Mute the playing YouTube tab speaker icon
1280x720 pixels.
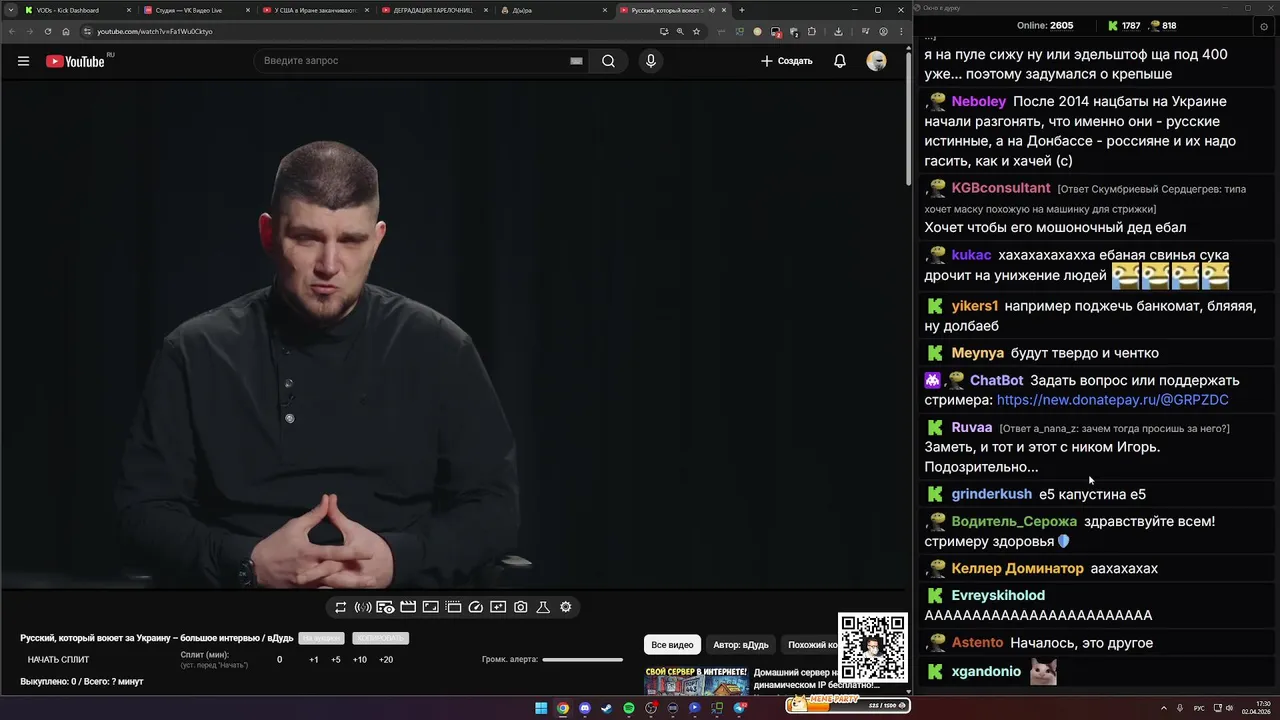click(x=711, y=10)
